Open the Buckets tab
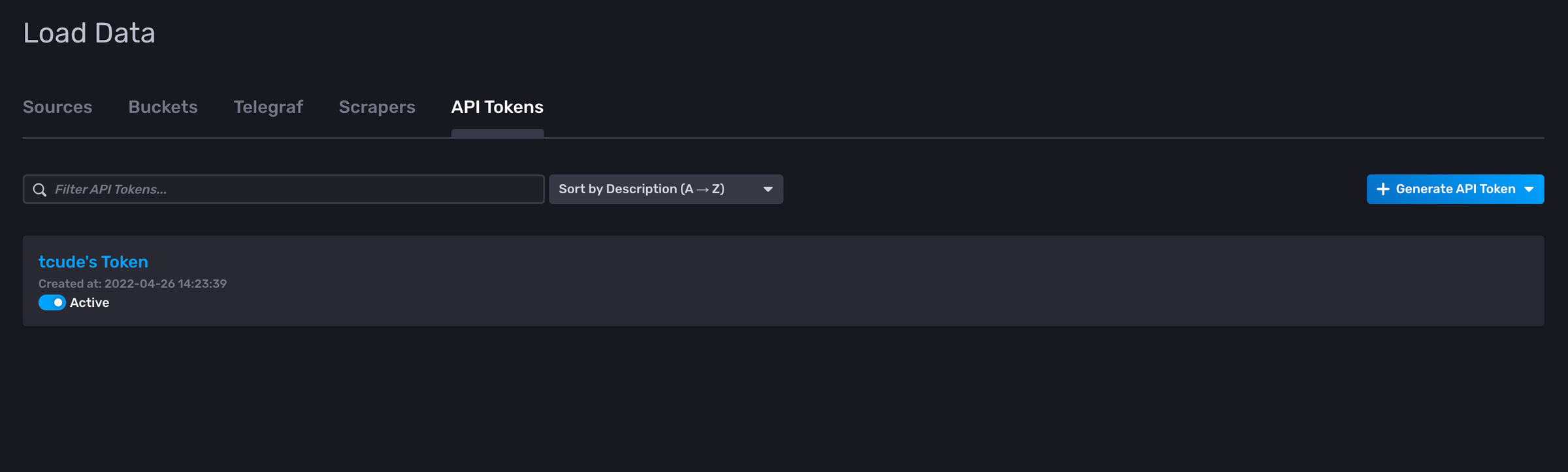 tap(163, 106)
